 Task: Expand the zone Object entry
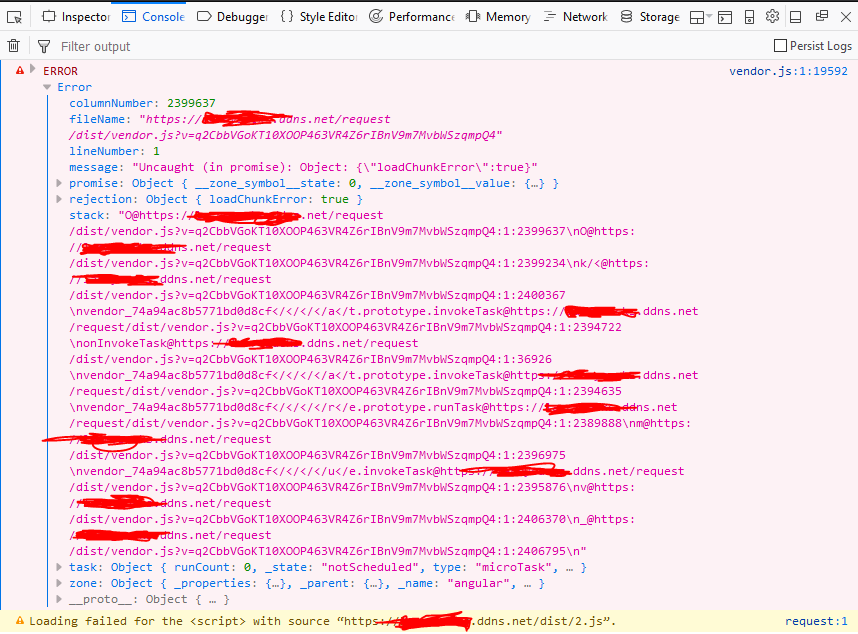click(x=59, y=583)
